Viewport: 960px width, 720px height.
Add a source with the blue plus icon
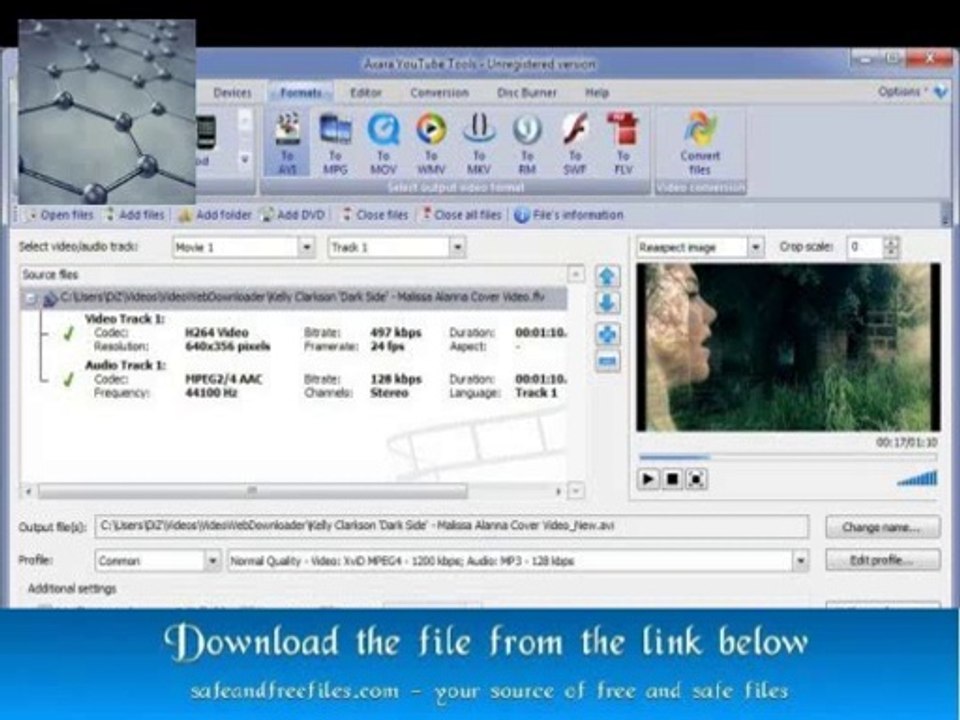coord(607,334)
